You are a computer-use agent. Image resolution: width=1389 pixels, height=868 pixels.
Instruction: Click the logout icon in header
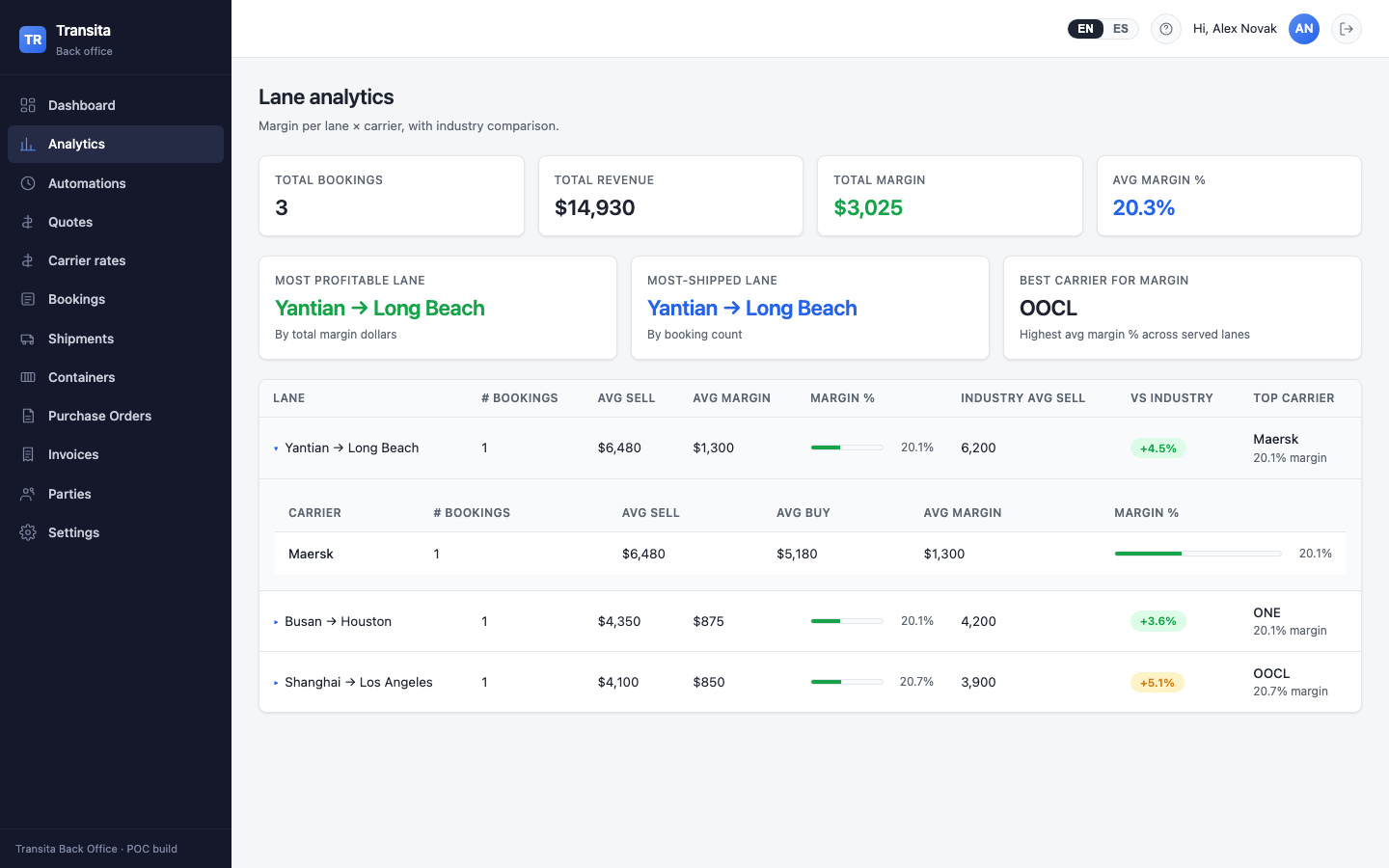[1347, 29]
